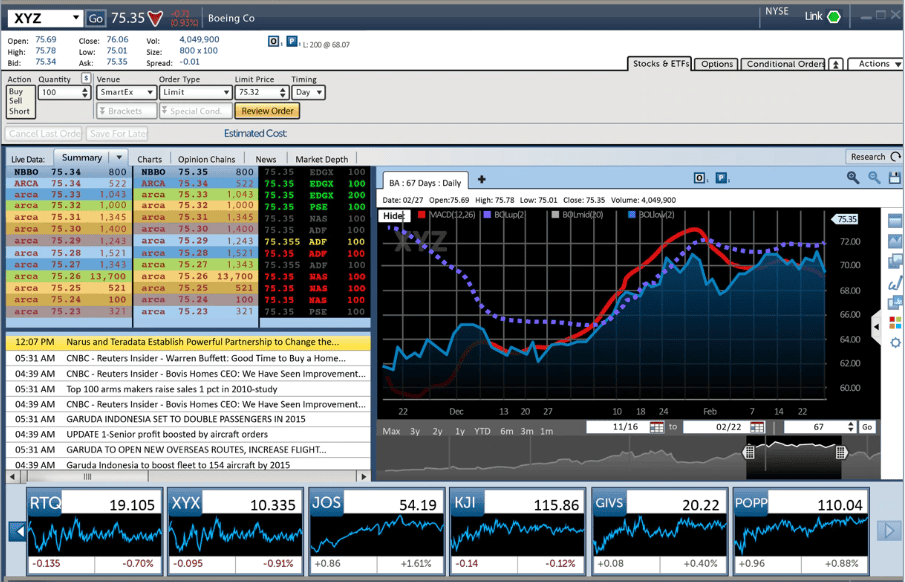The image size is (905, 582).
Task: Adjust the 67 days stepper arrows
Action: coord(850,427)
